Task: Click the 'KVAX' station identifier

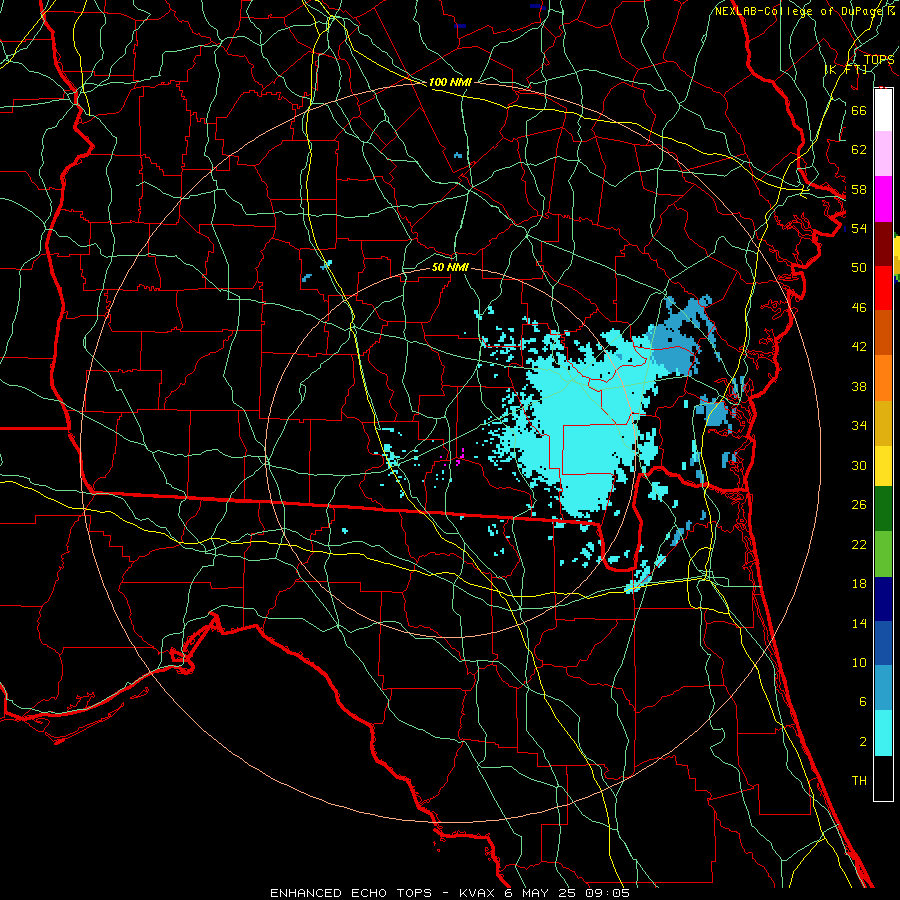Action: point(479,893)
